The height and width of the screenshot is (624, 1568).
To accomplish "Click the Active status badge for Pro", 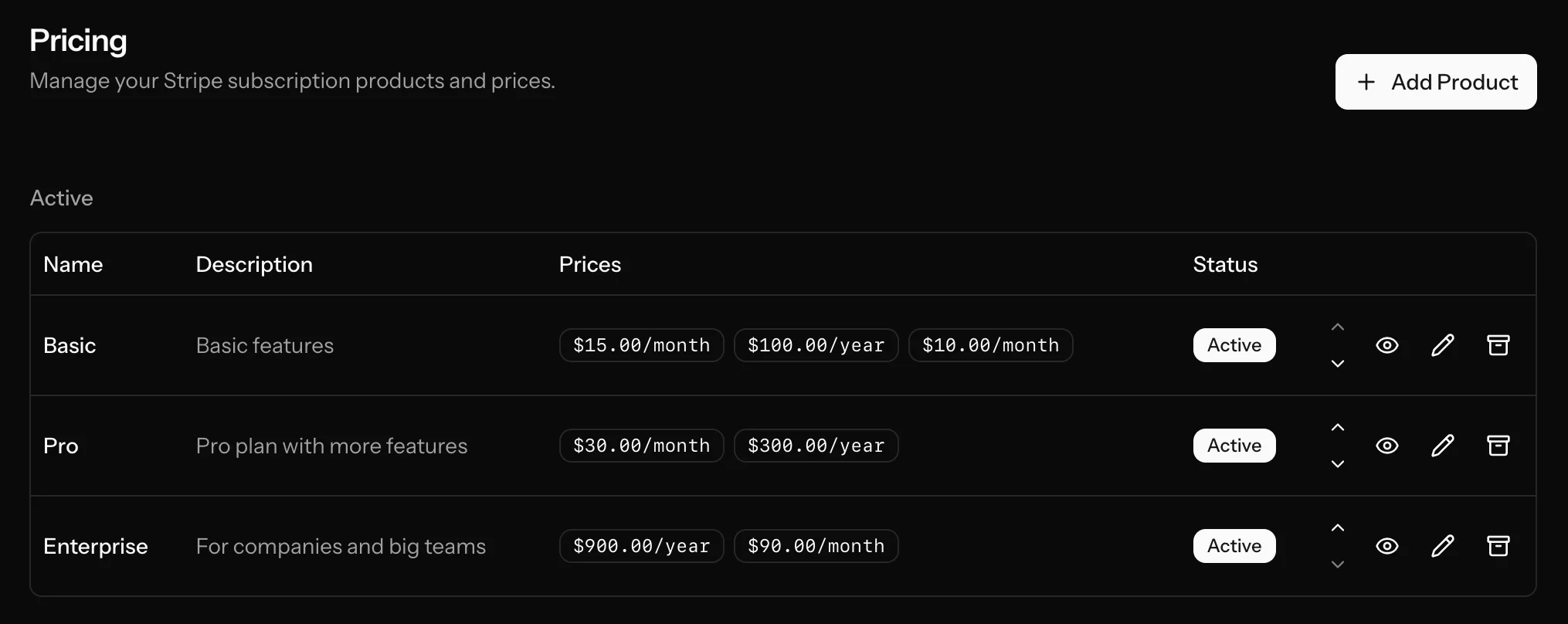I will click(1234, 446).
